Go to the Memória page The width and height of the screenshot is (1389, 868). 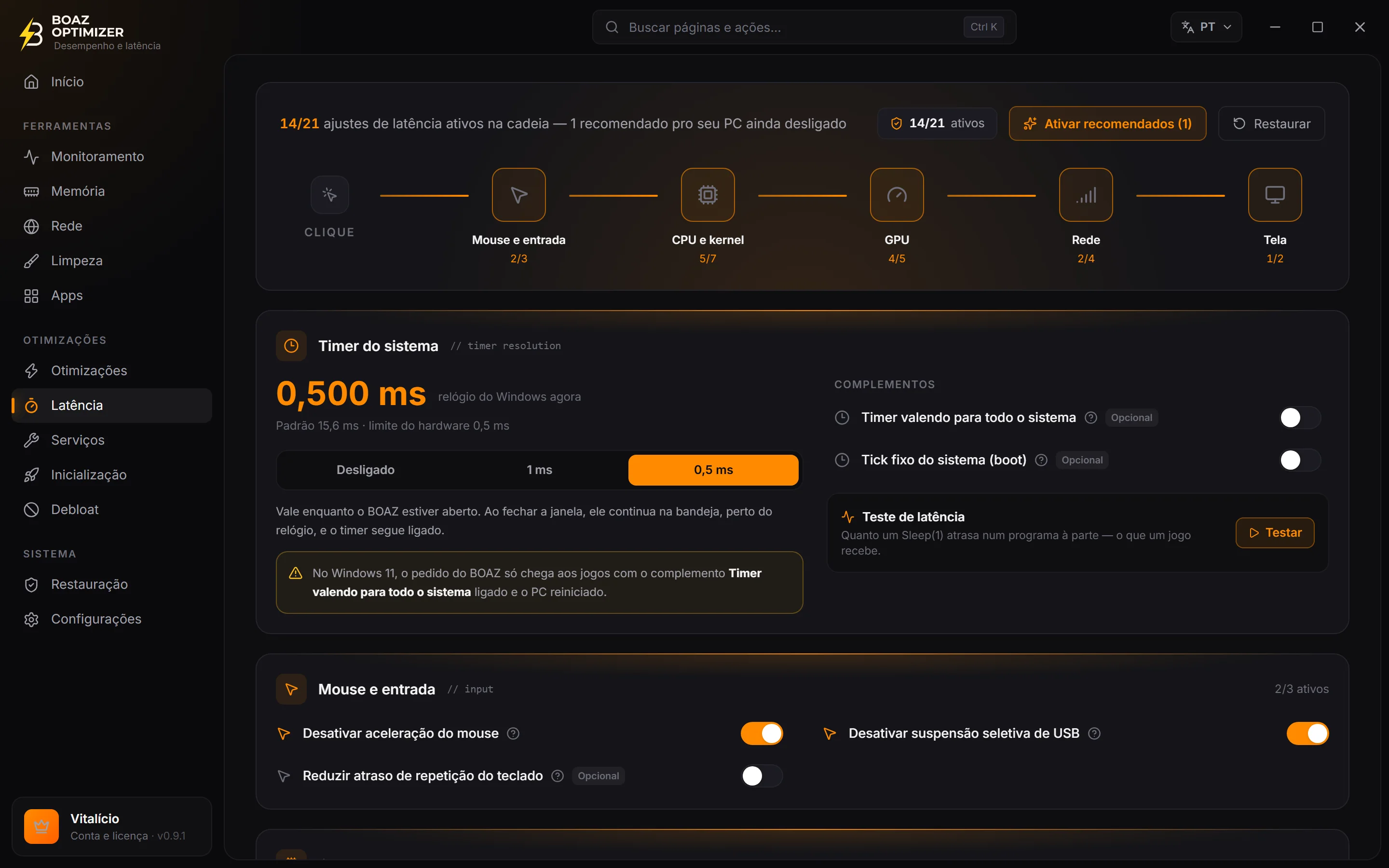pos(111,191)
